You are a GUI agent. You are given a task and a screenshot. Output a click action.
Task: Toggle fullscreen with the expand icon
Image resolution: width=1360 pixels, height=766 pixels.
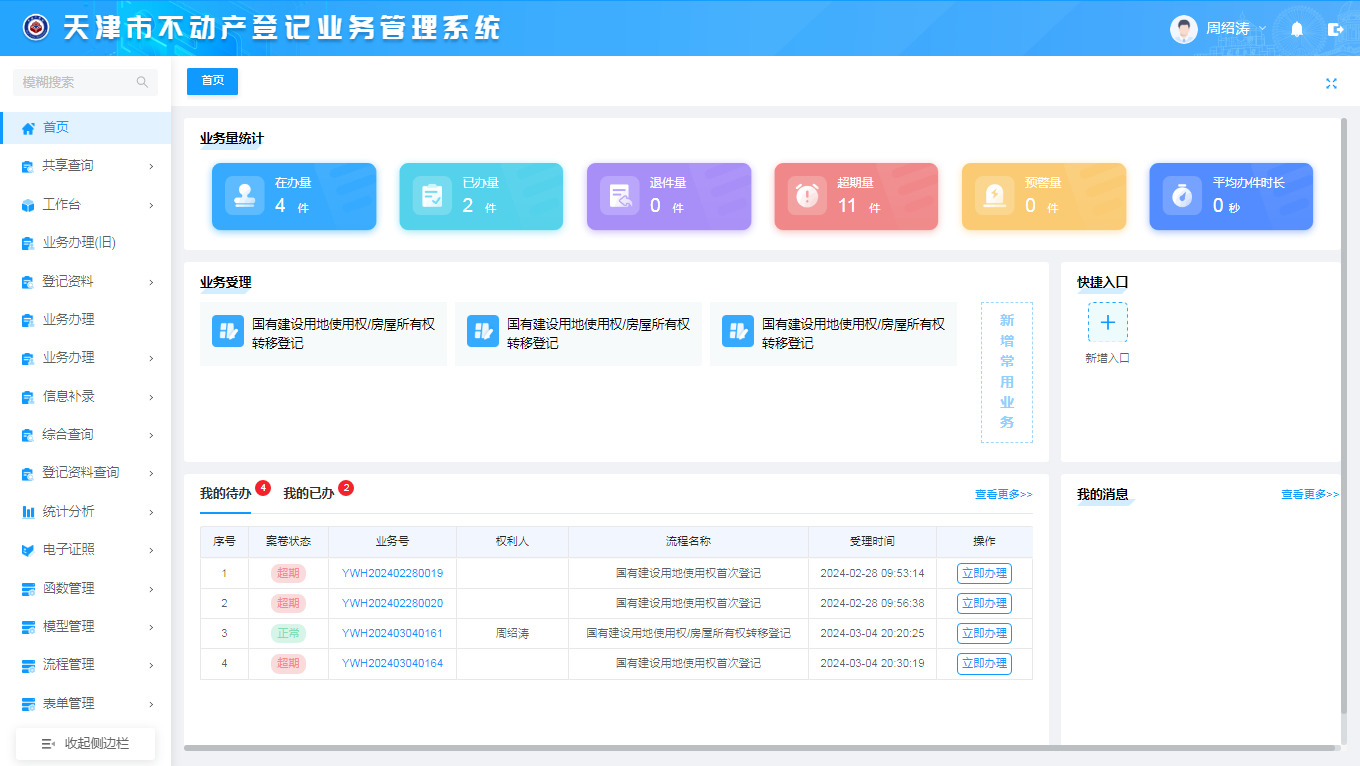[1331, 83]
